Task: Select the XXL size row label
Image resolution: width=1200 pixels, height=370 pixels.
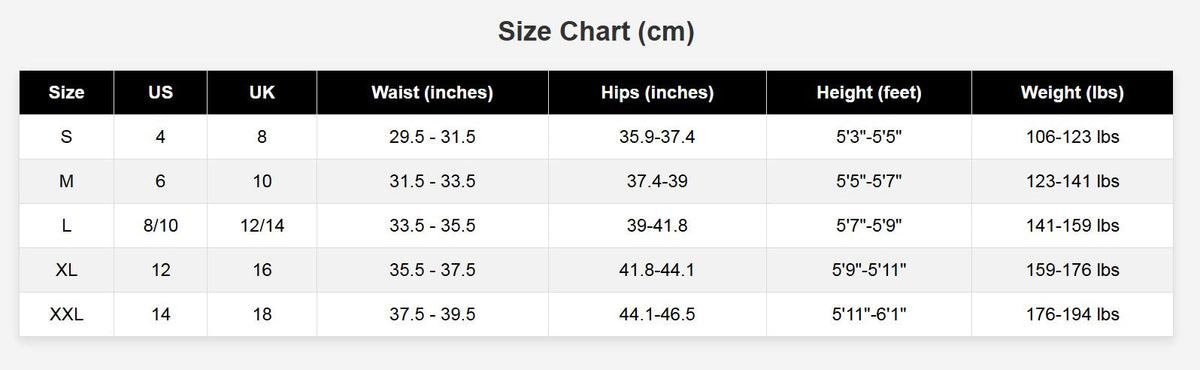Action: click(x=67, y=315)
